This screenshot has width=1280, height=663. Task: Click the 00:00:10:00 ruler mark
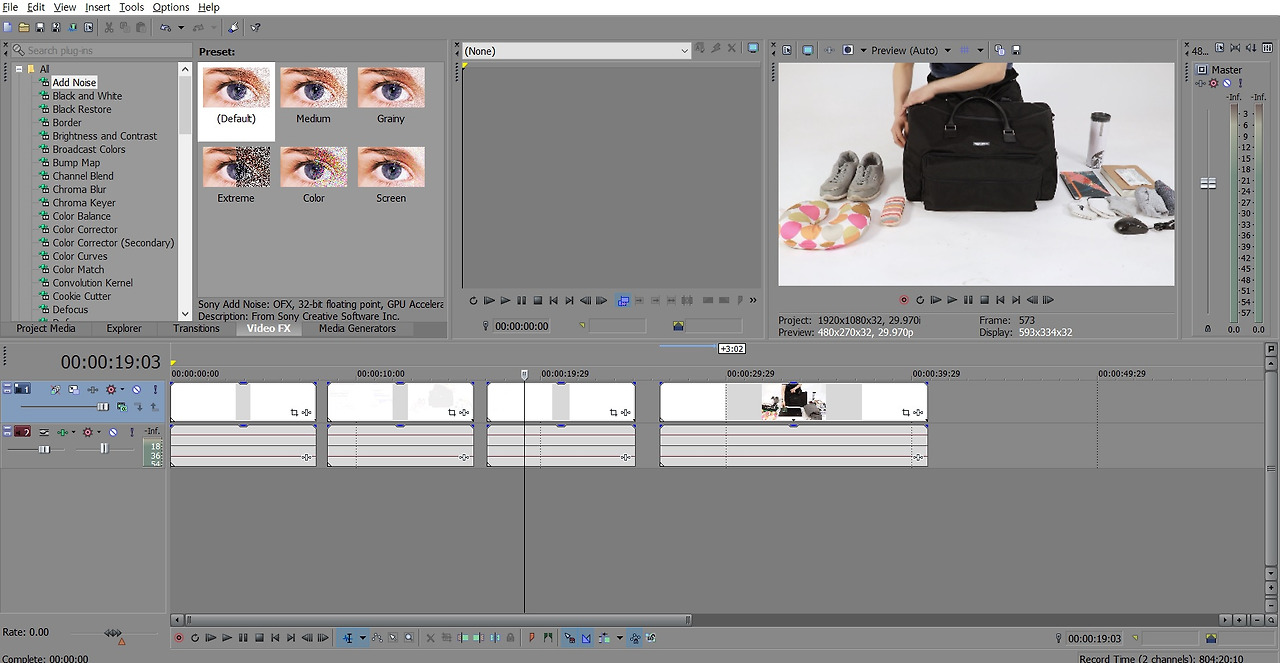(x=380, y=374)
